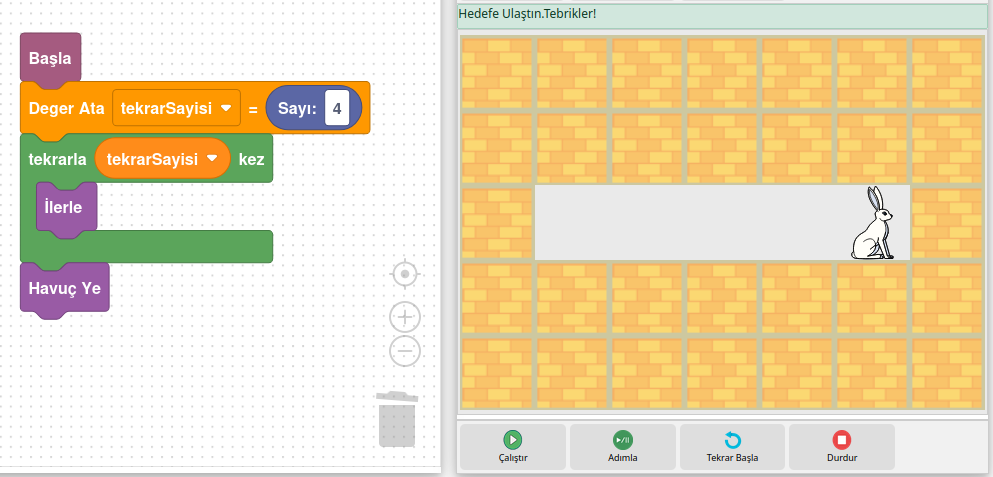Select the İlerle move block
Screen dimensions: 993x477
(64, 208)
